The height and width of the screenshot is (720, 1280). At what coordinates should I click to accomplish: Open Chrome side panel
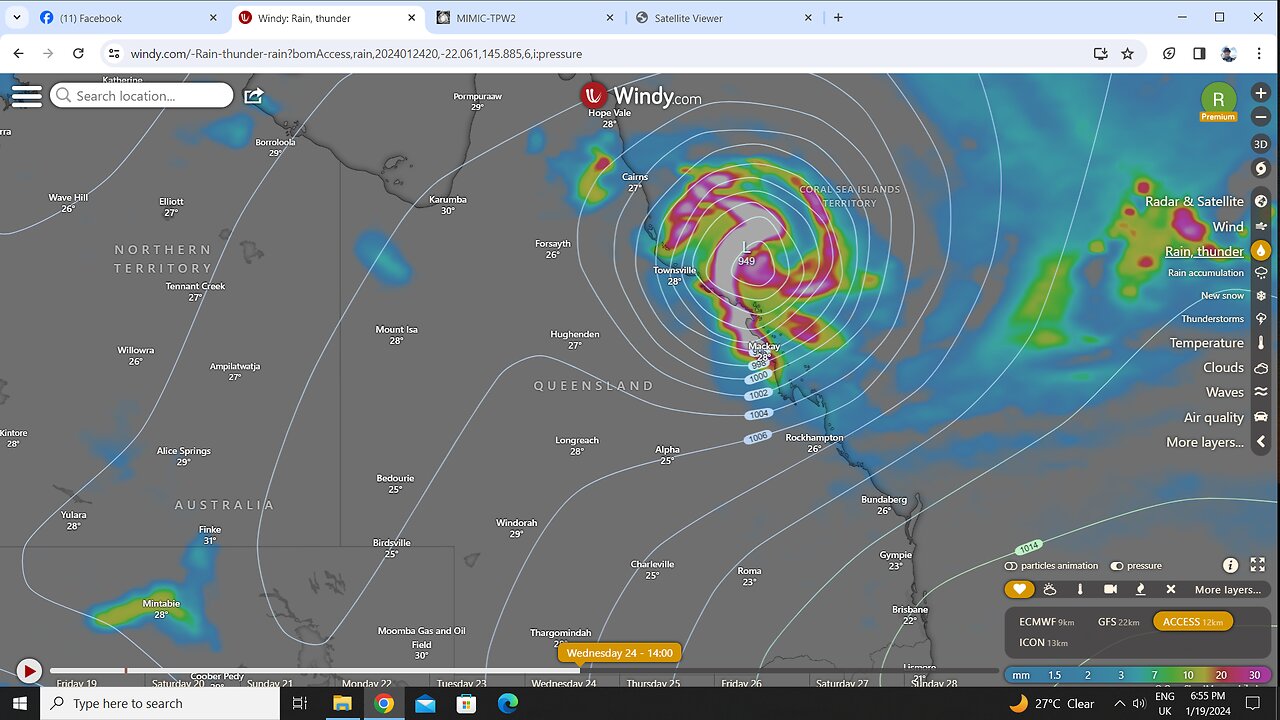(x=1199, y=54)
